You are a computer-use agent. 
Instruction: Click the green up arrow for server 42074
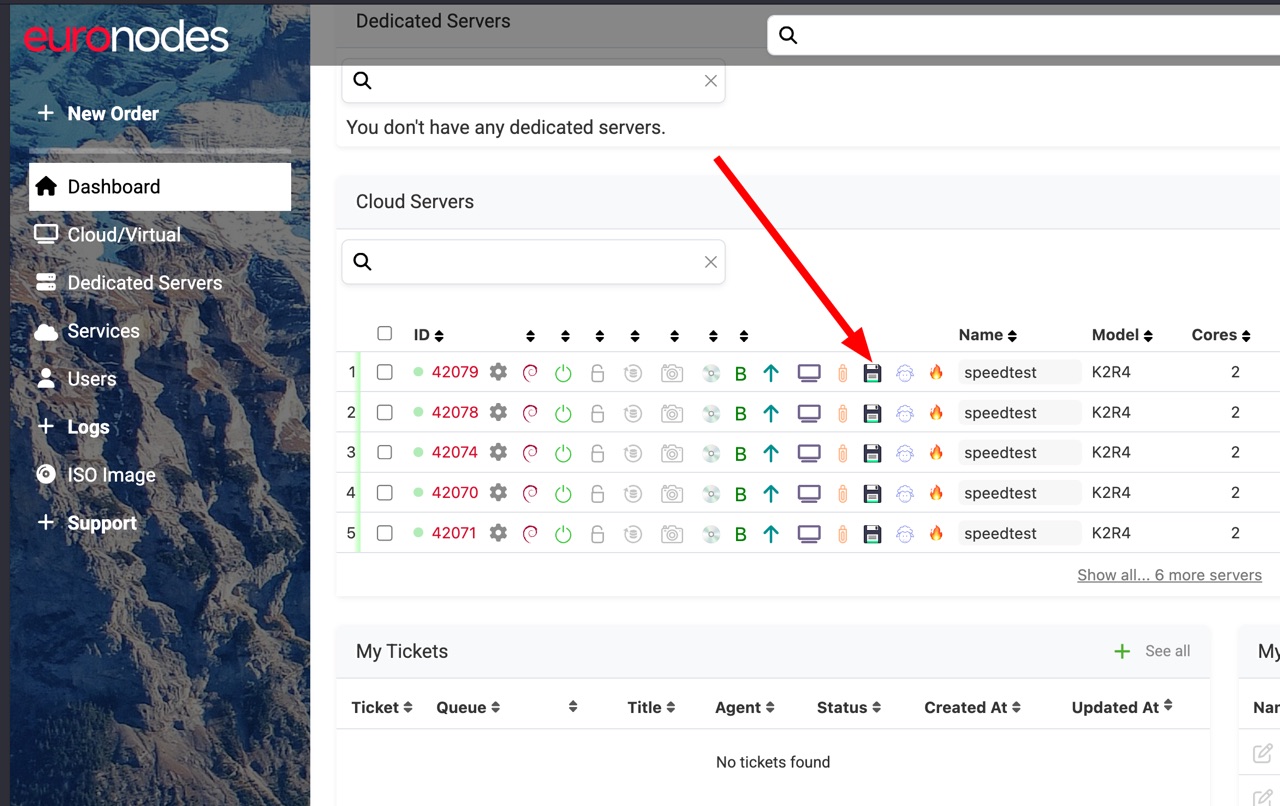pyautogui.click(x=770, y=453)
